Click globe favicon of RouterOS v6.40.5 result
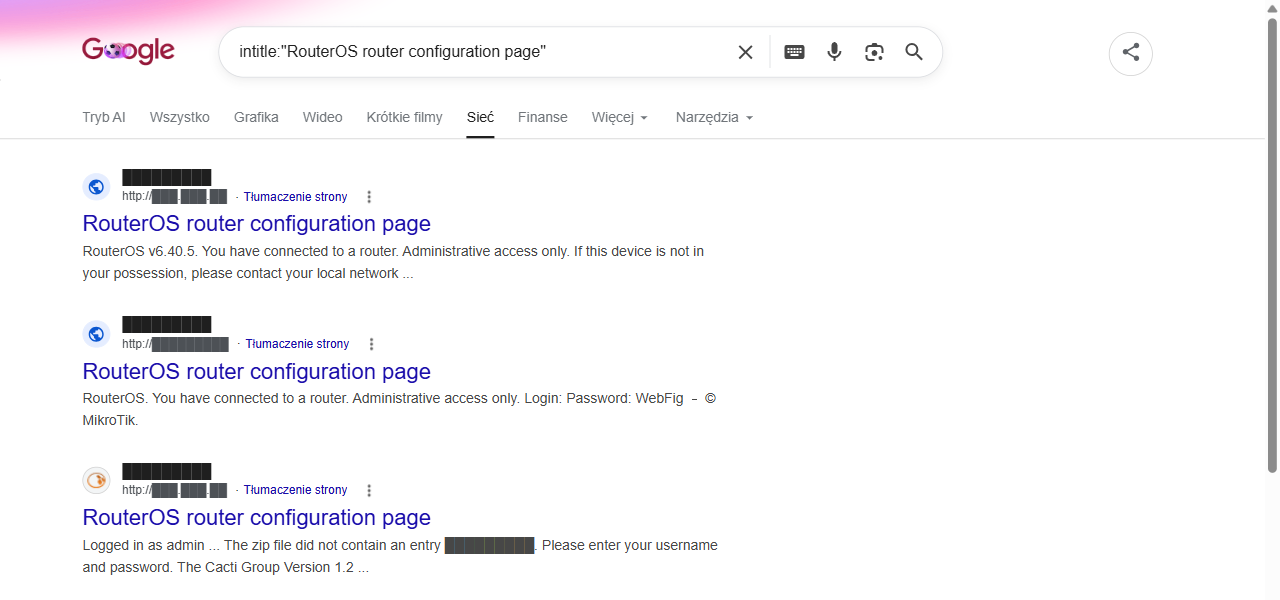The height and width of the screenshot is (600, 1280). [x=96, y=187]
